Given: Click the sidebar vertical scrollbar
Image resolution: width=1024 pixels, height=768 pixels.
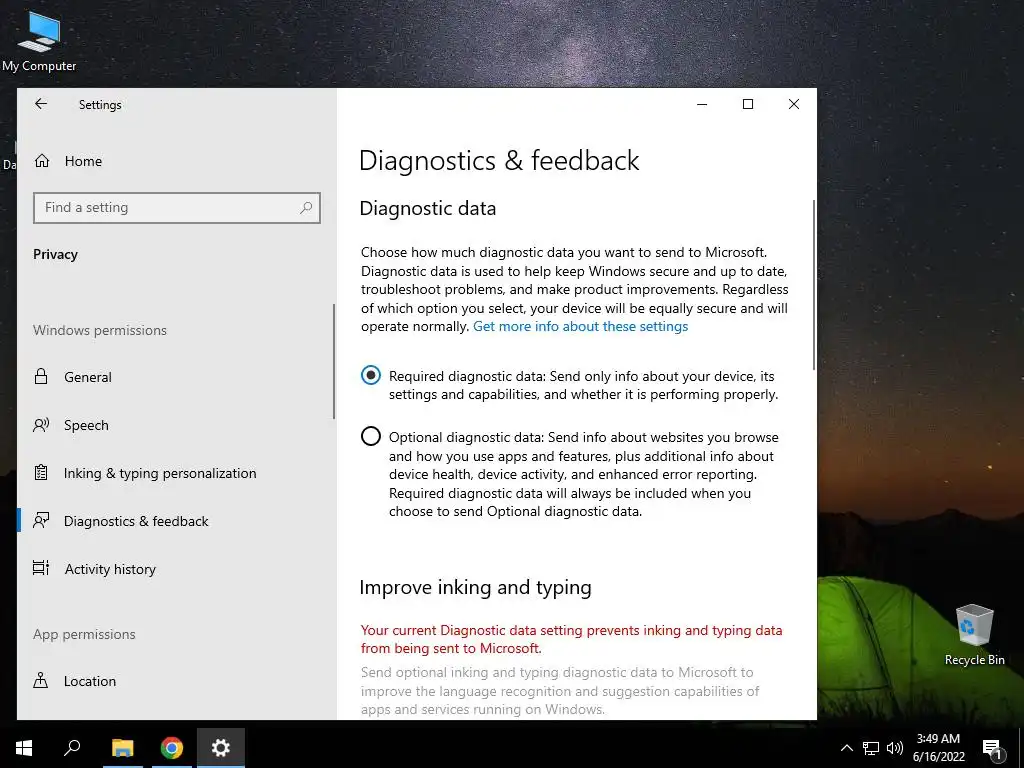Looking at the screenshot, I should pyautogui.click(x=334, y=361).
